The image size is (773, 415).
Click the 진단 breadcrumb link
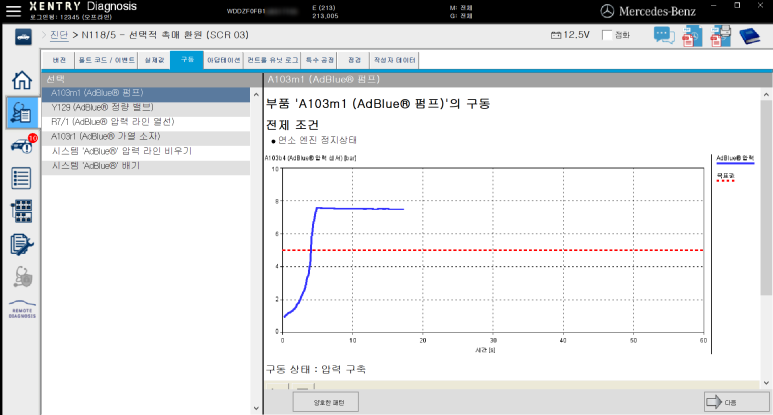59,35
